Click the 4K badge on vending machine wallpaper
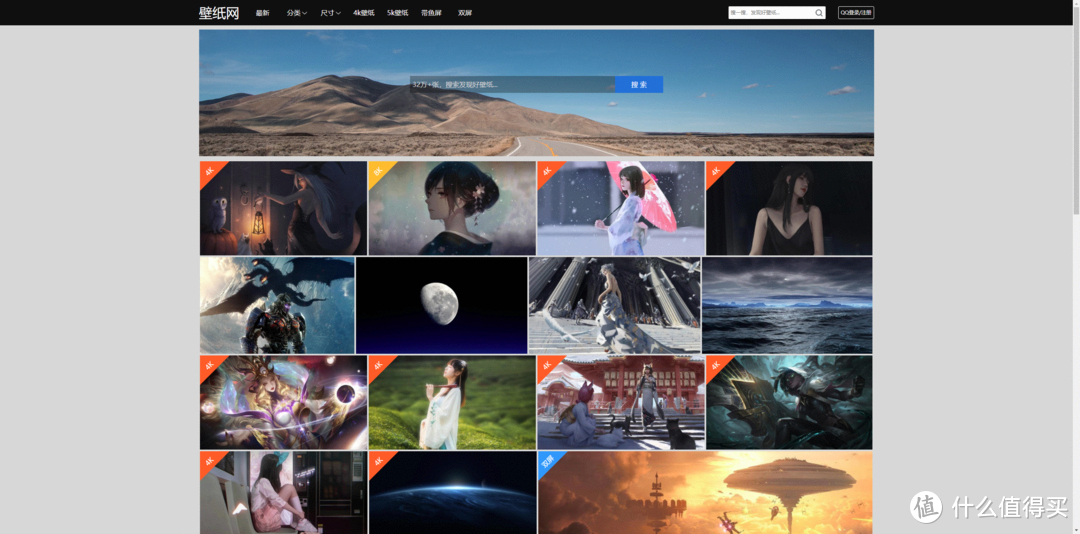 (209, 461)
